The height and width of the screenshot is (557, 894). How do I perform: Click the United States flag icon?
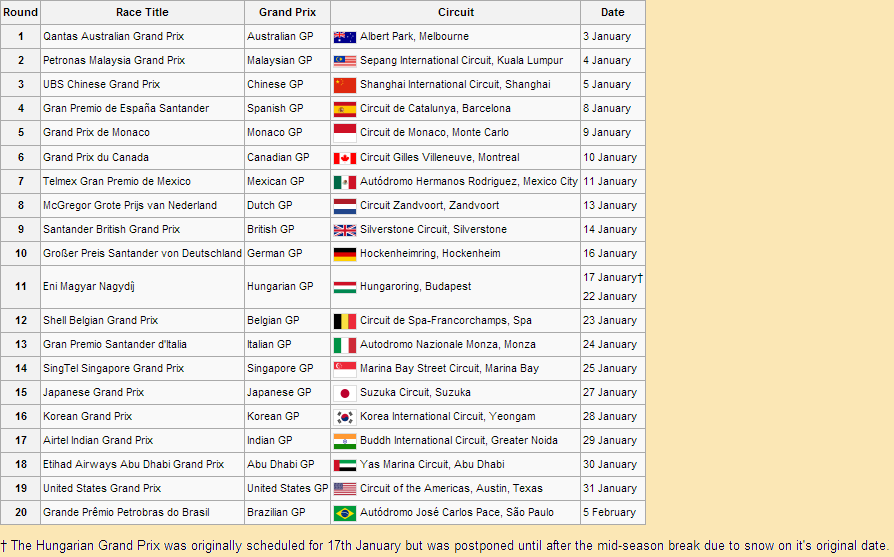[344, 489]
